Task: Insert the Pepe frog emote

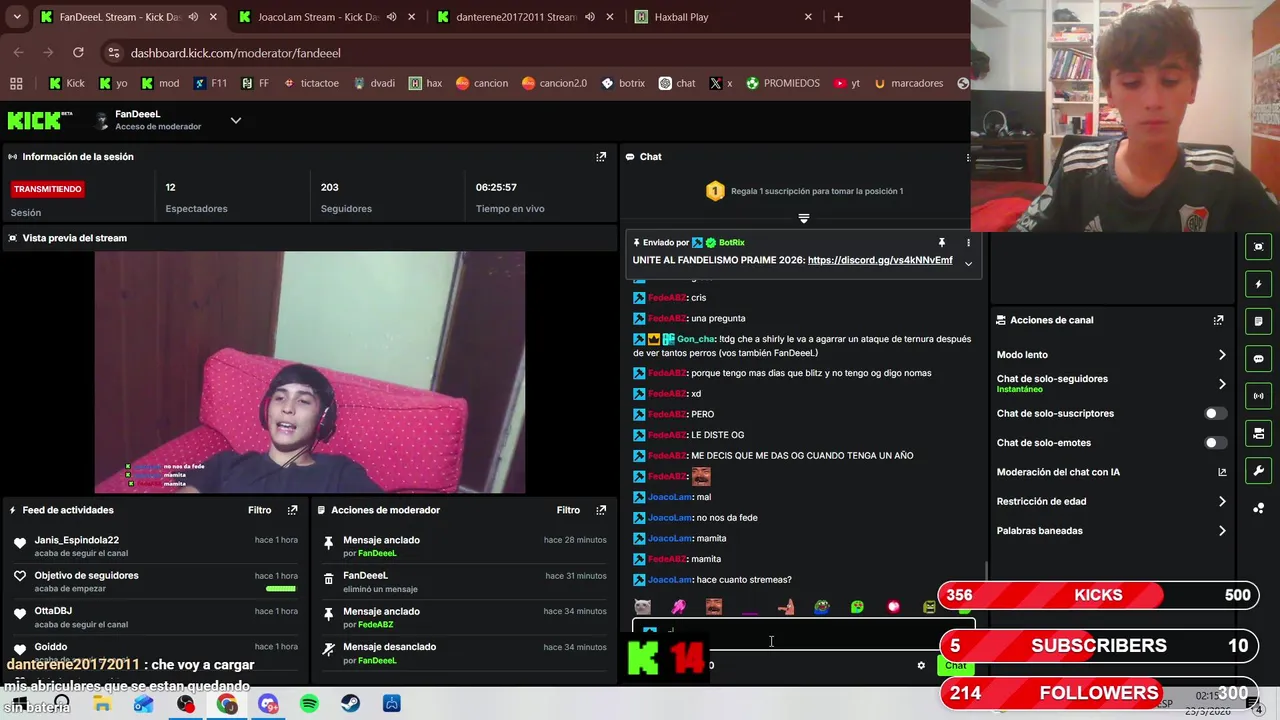Action: pos(821,607)
